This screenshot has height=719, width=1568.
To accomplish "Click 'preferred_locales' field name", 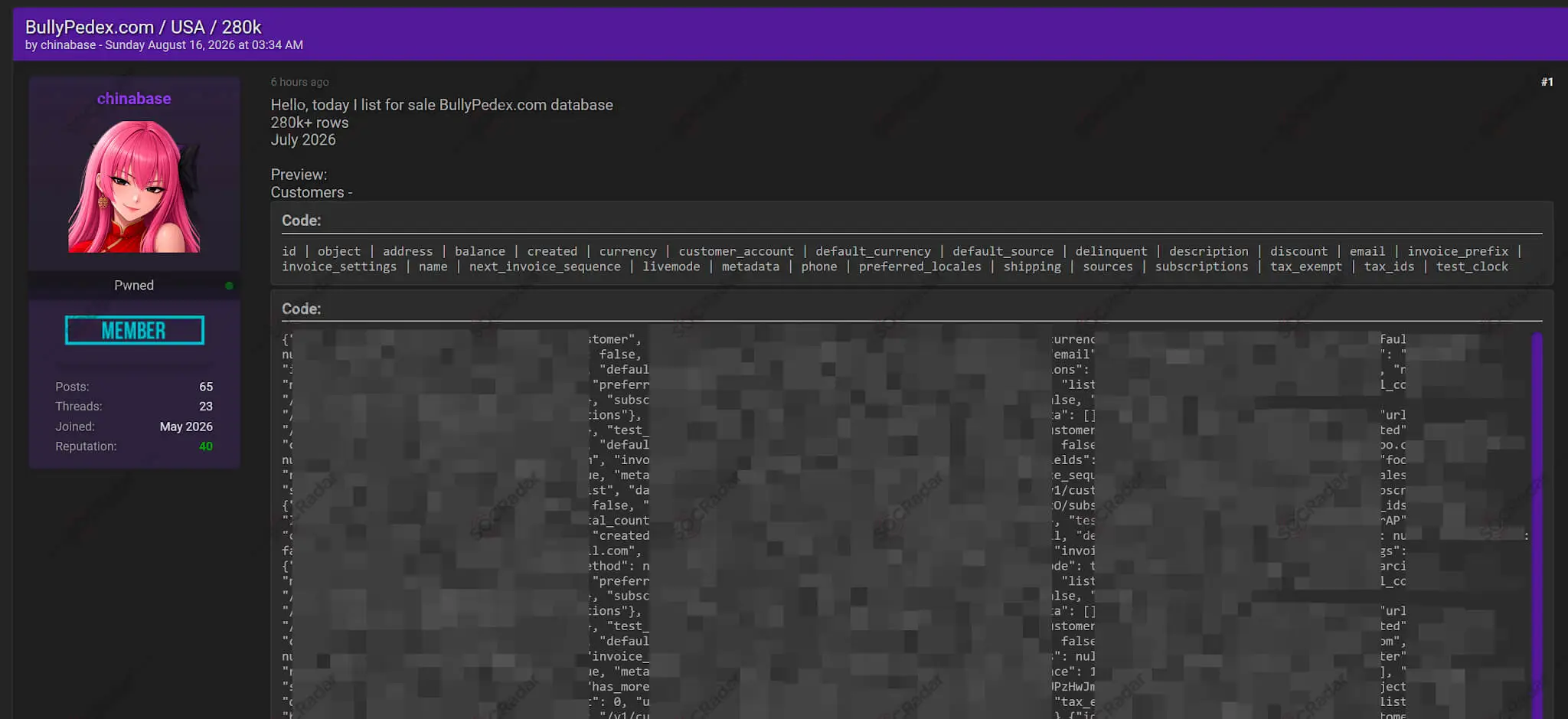I will [920, 266].
